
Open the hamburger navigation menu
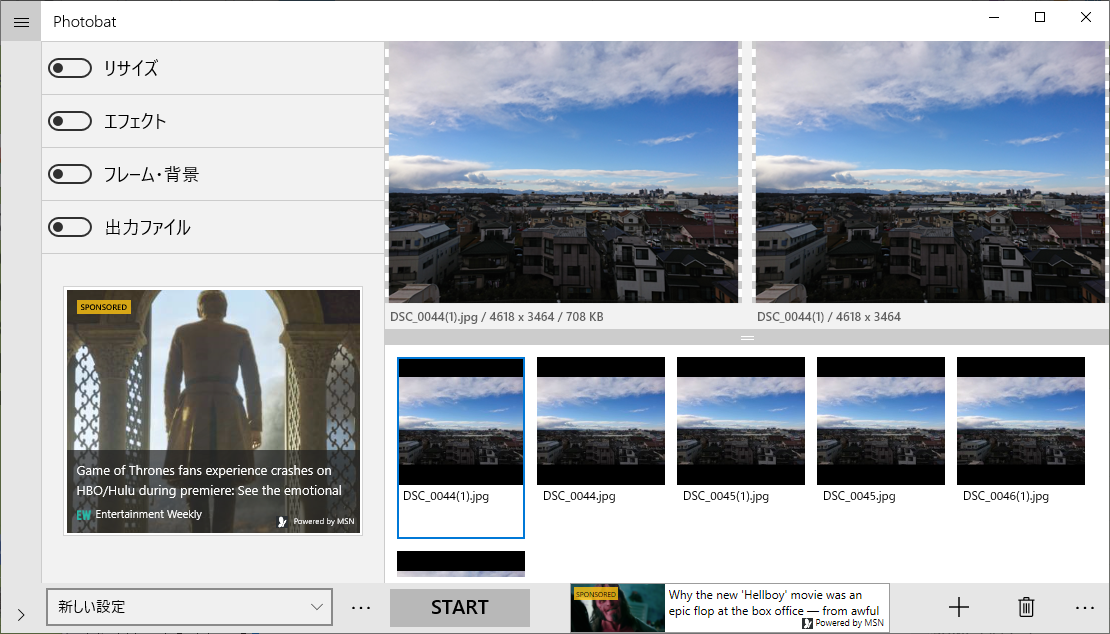coord(20,20)
